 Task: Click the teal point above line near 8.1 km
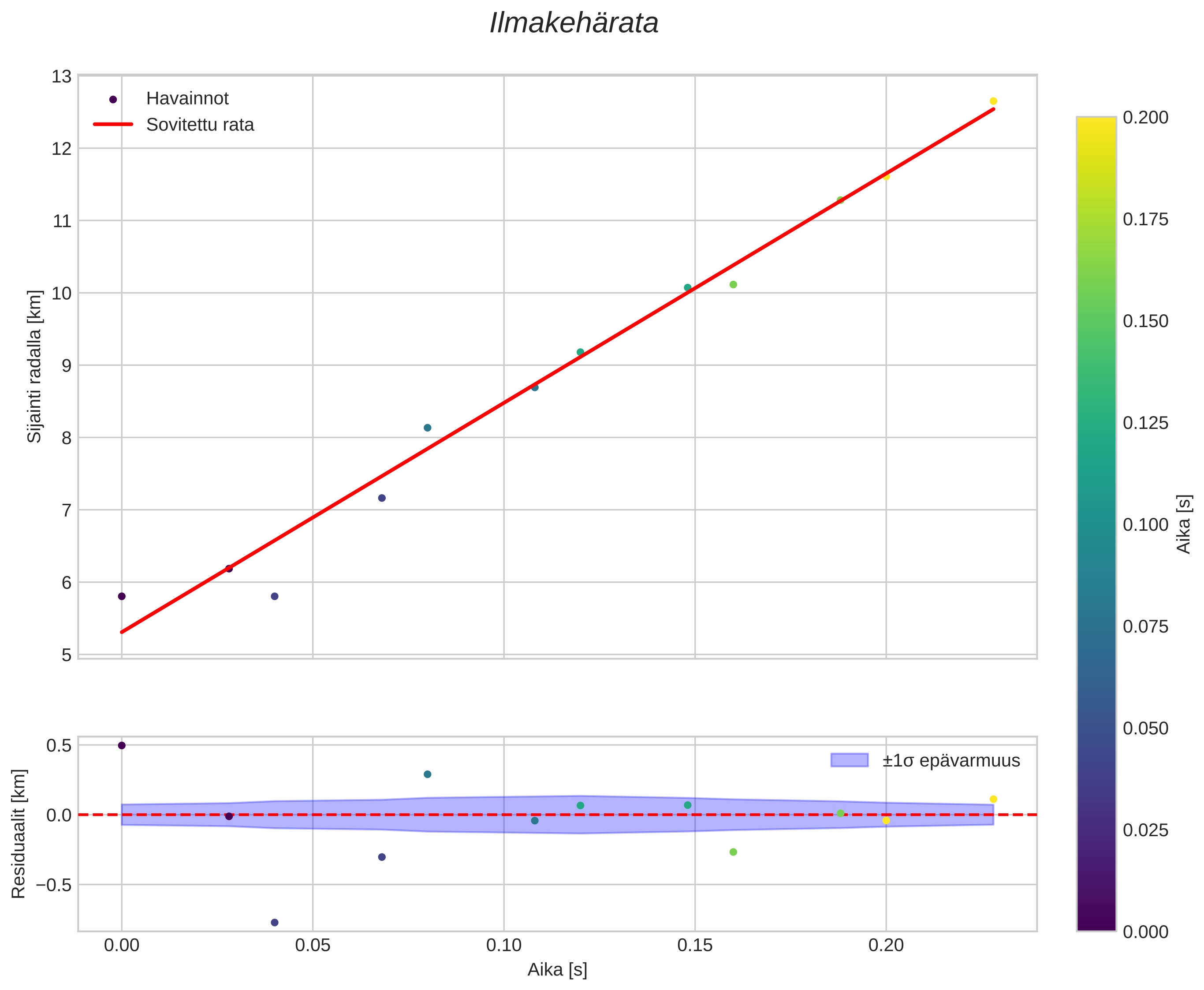click(427, 428)
